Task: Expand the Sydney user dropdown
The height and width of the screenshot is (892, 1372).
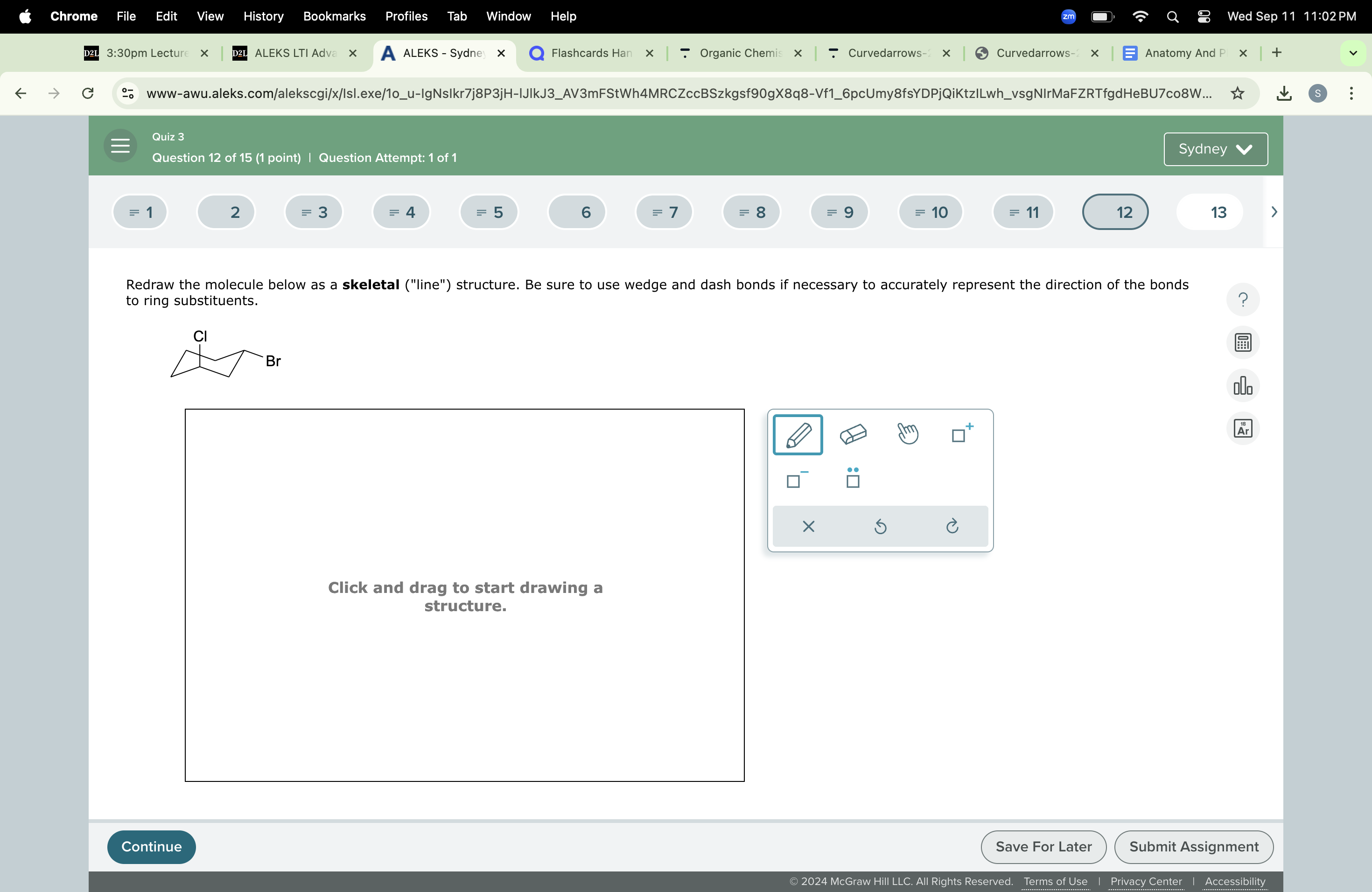Action: pyautogui.click(x=1215, y=149)
